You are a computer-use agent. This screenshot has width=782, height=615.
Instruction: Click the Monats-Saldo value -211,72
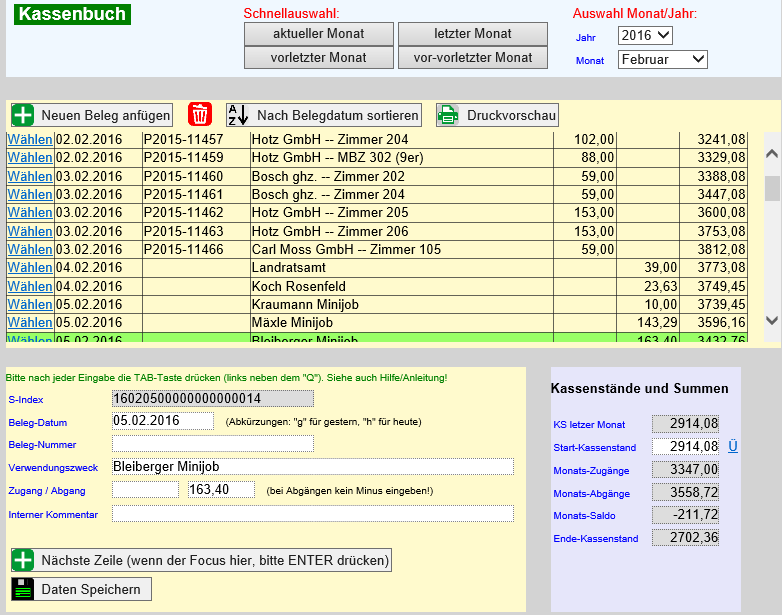point(685,514)
